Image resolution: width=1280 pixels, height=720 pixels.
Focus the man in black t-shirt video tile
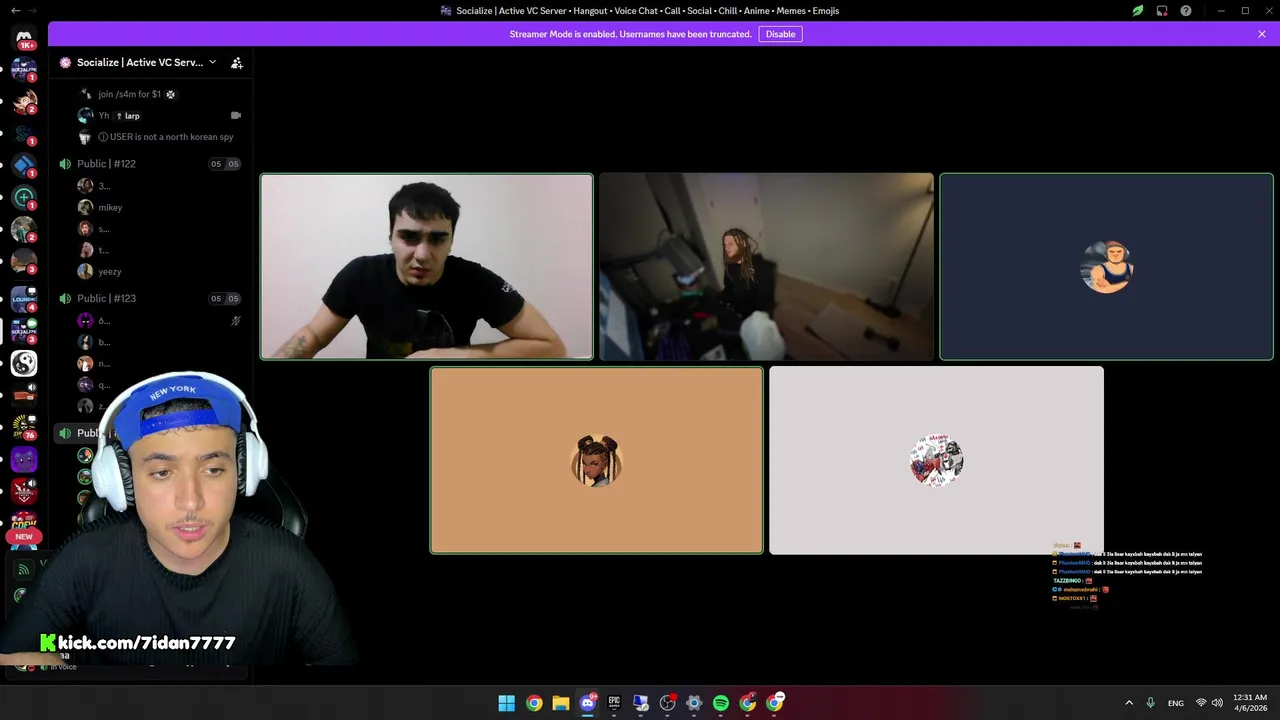[x=427, y=267]
